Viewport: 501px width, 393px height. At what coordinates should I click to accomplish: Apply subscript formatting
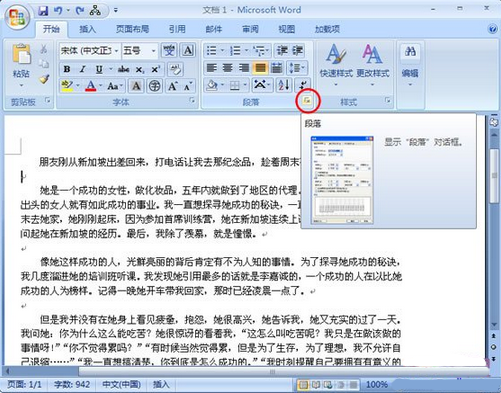139,69
